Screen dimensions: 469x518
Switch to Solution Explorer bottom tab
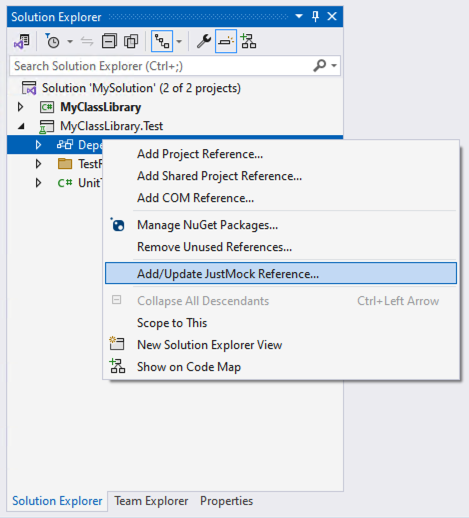(x=57, y=501)
